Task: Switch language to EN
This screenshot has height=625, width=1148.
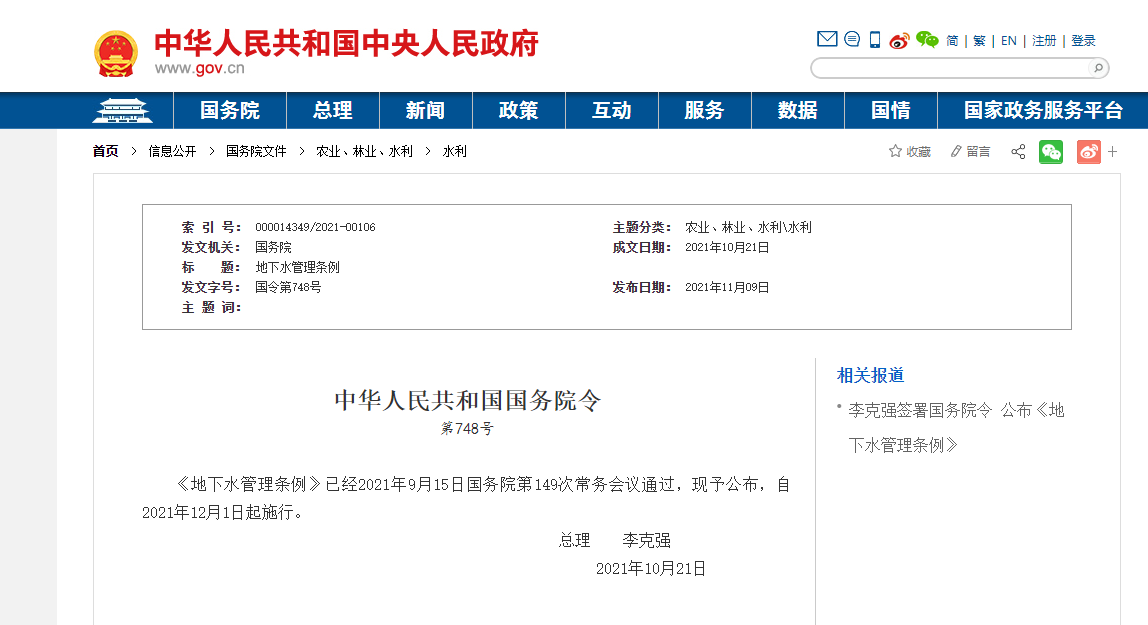Action: coord(1008,41)
